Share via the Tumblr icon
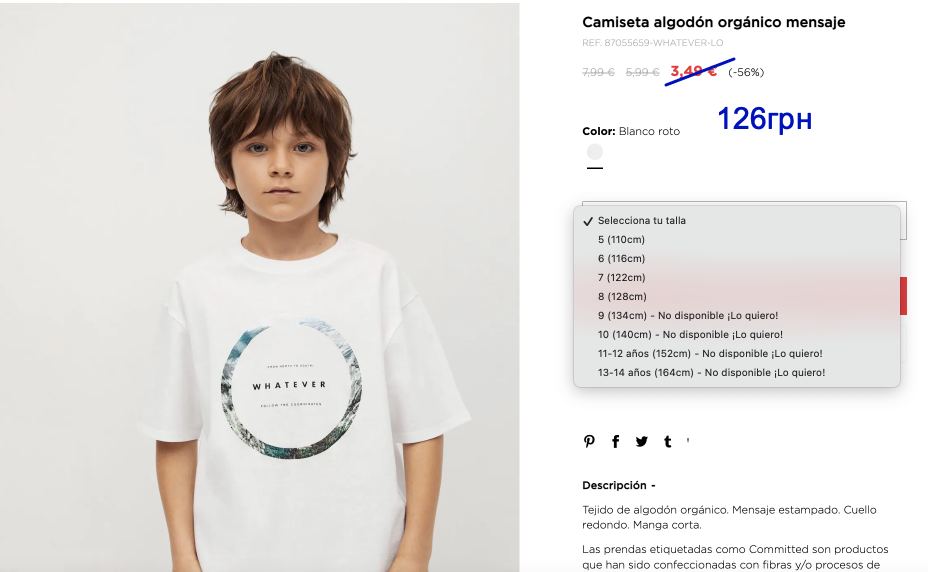This screenshot has height=572, width=928. [668, 441]
